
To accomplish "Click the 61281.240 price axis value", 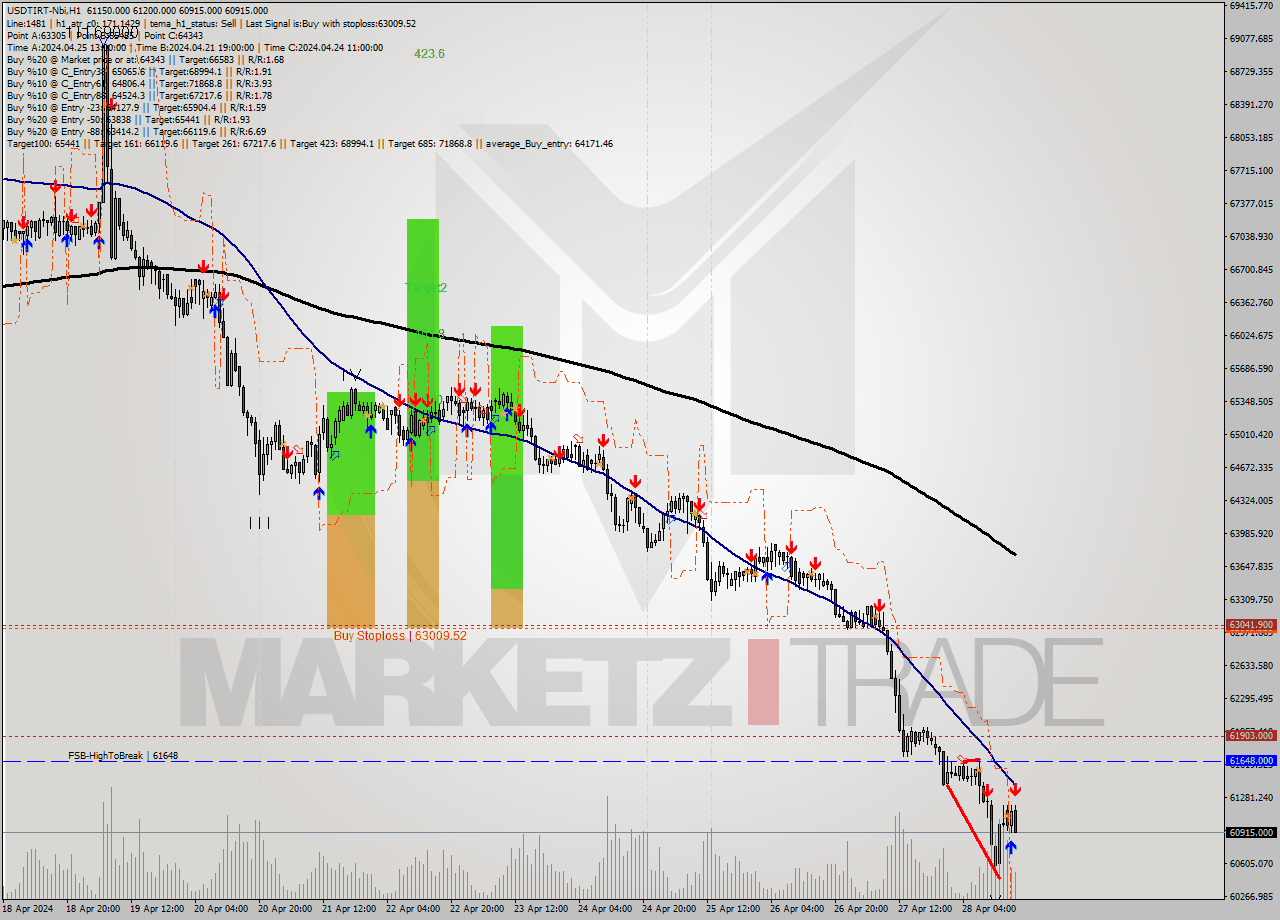I will click(x=1251, y=797).
